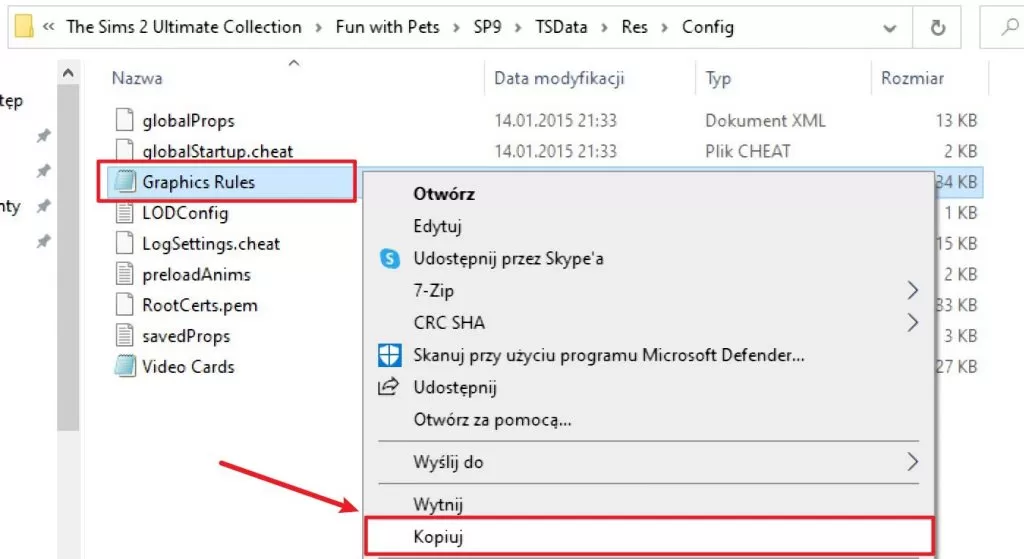Select the globalProps file icon
This screenshot has height=559, width=1024.
[x=124, y=120]
